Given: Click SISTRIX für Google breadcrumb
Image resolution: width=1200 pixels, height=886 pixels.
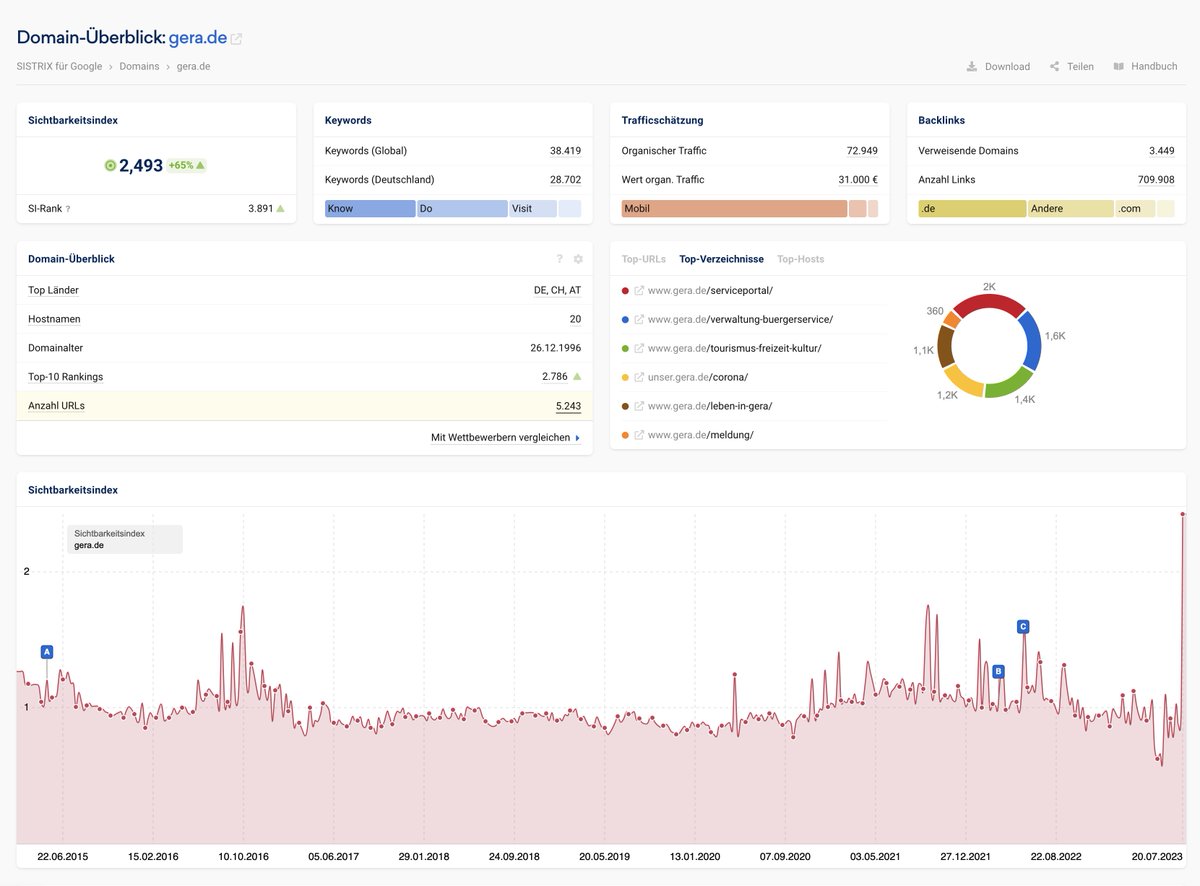Looking at the screenshot, I should click(x=59, y=67).
